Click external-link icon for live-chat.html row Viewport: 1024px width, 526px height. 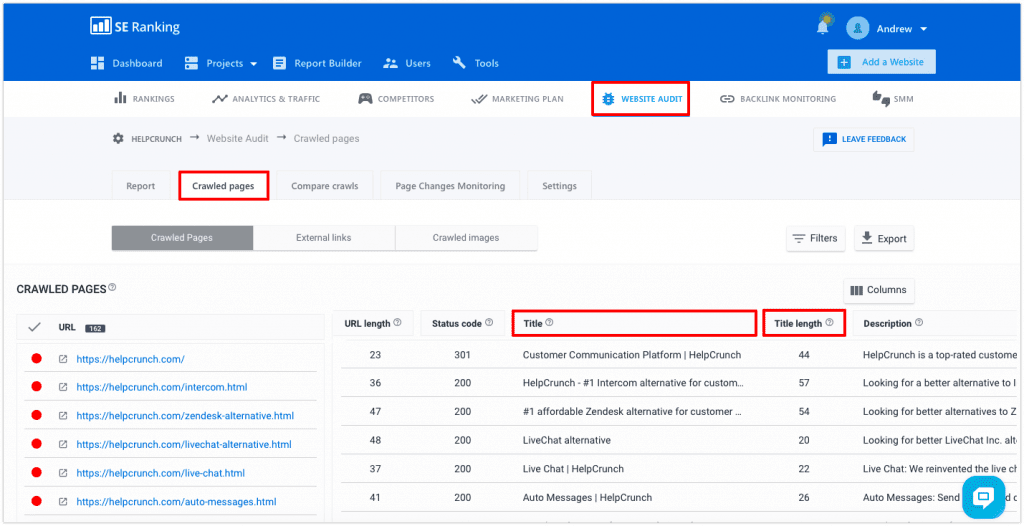pos(63,473)
